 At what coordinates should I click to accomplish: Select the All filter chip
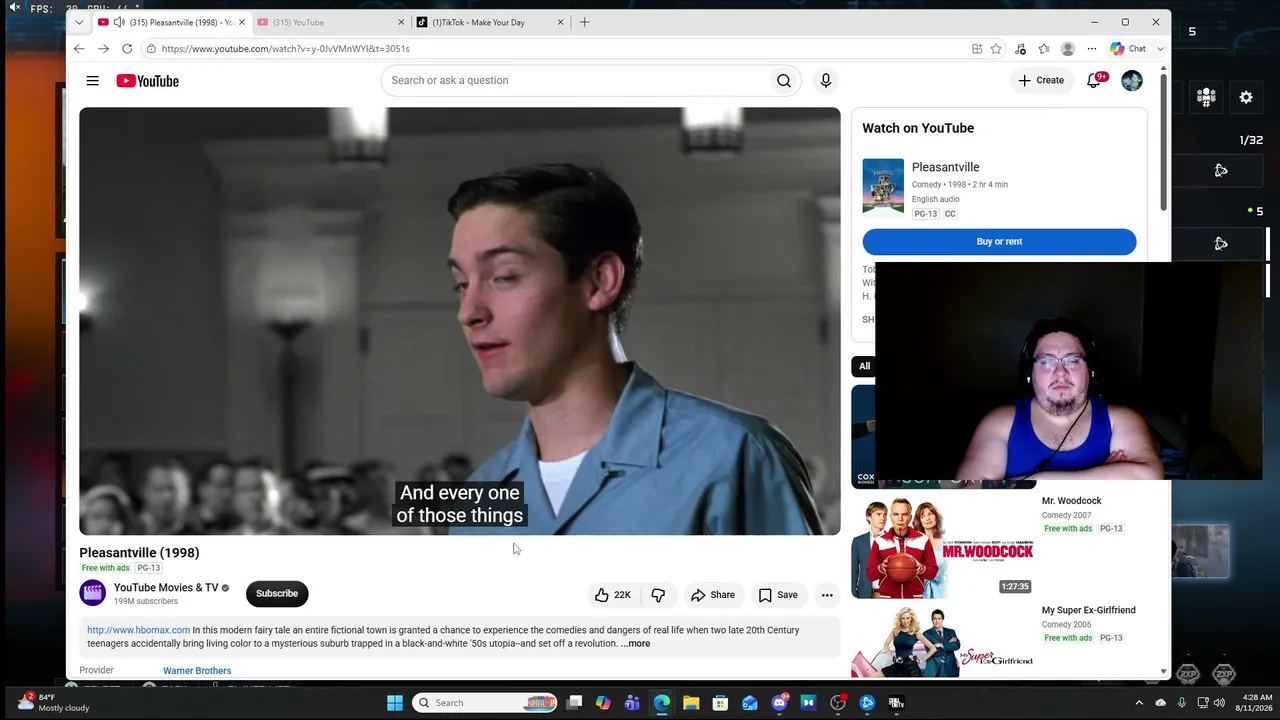864,366
